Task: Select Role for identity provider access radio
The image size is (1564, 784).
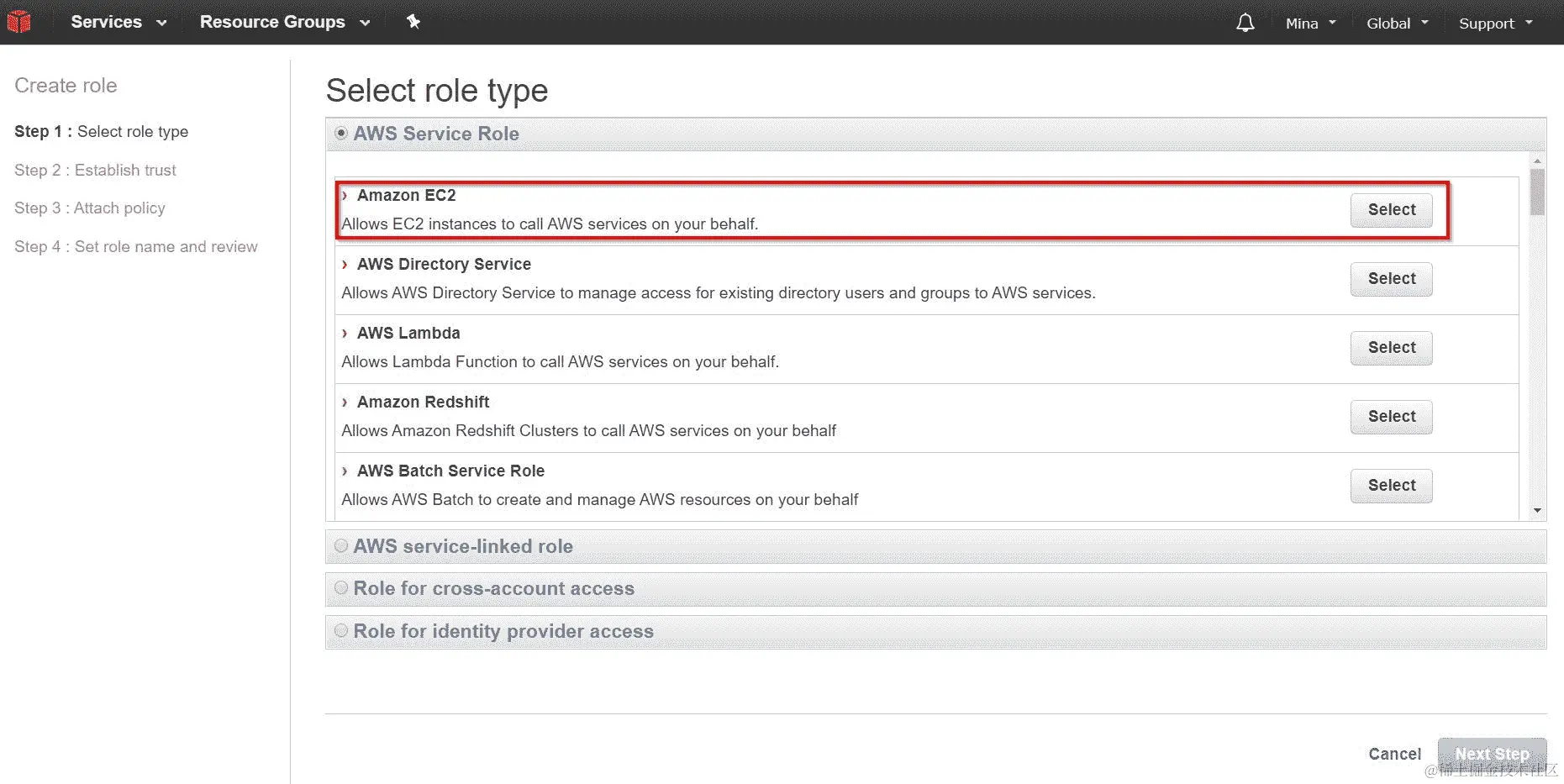Action: click(341, 630)
